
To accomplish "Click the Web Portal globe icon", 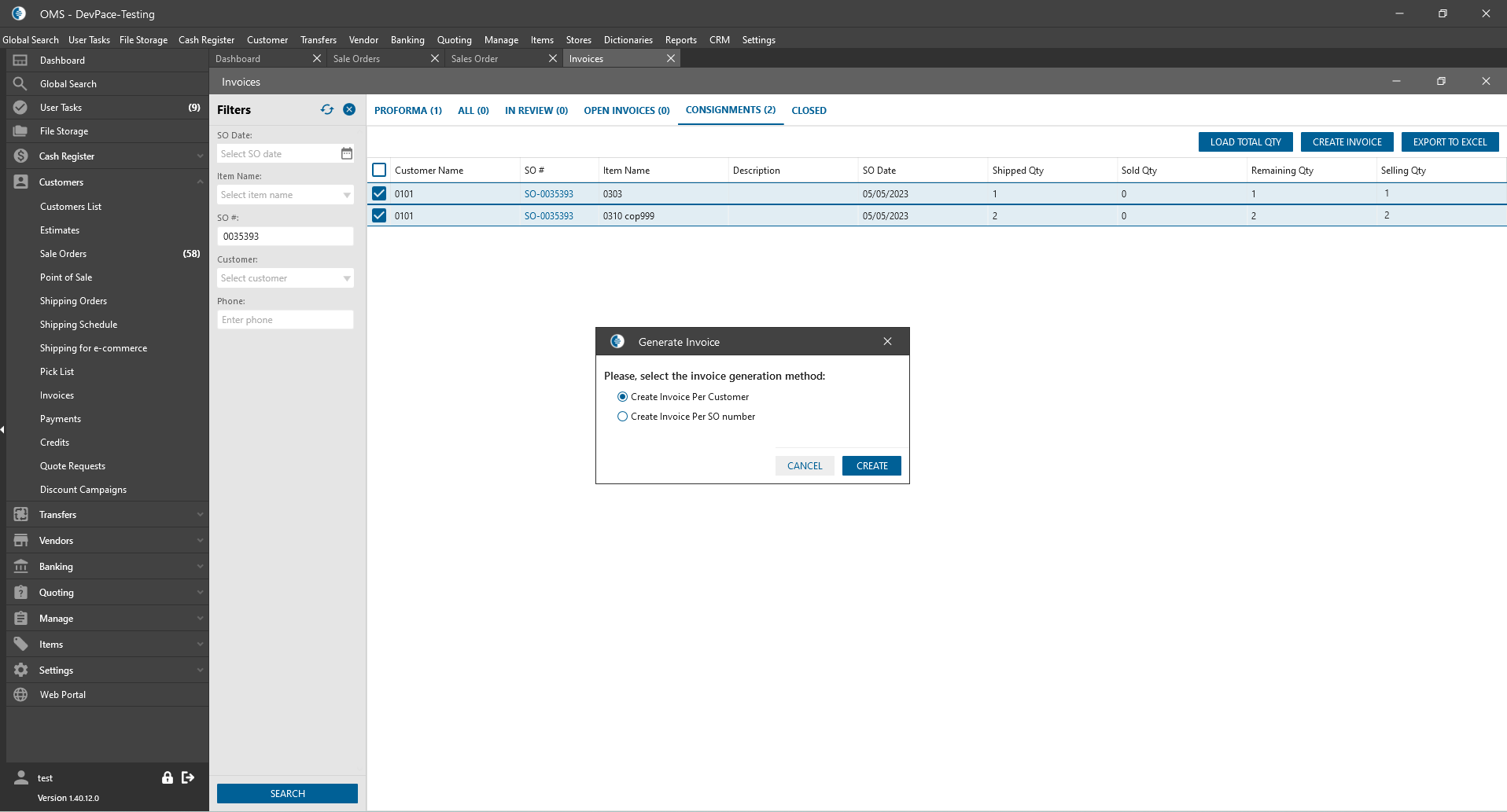I will point(20,695).
